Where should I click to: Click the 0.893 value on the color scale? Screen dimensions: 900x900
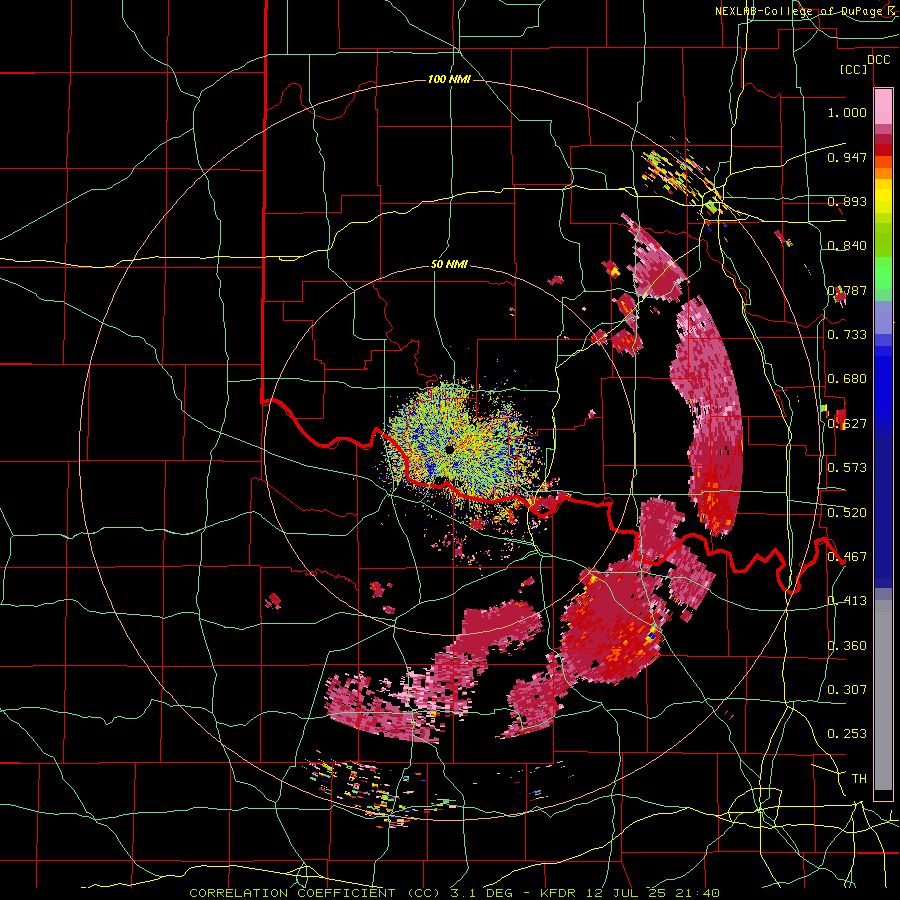pos(847,201)
